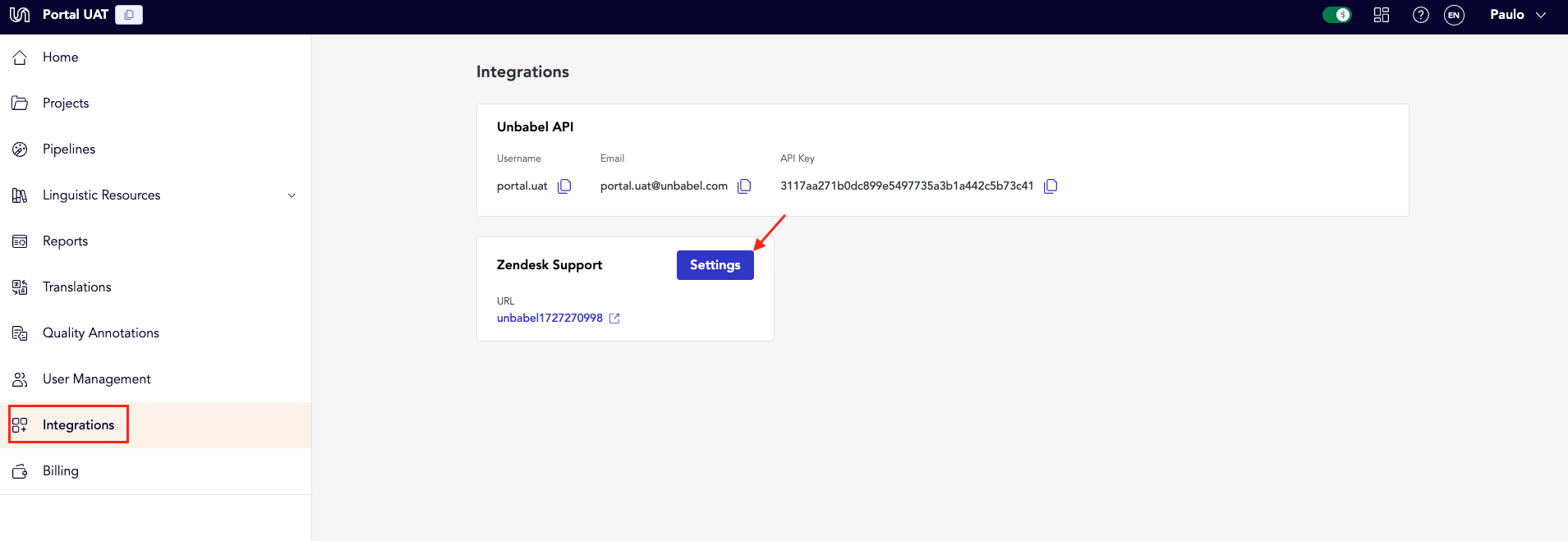
Task: Click the Unbabel API heading
Action: (536, 126)
